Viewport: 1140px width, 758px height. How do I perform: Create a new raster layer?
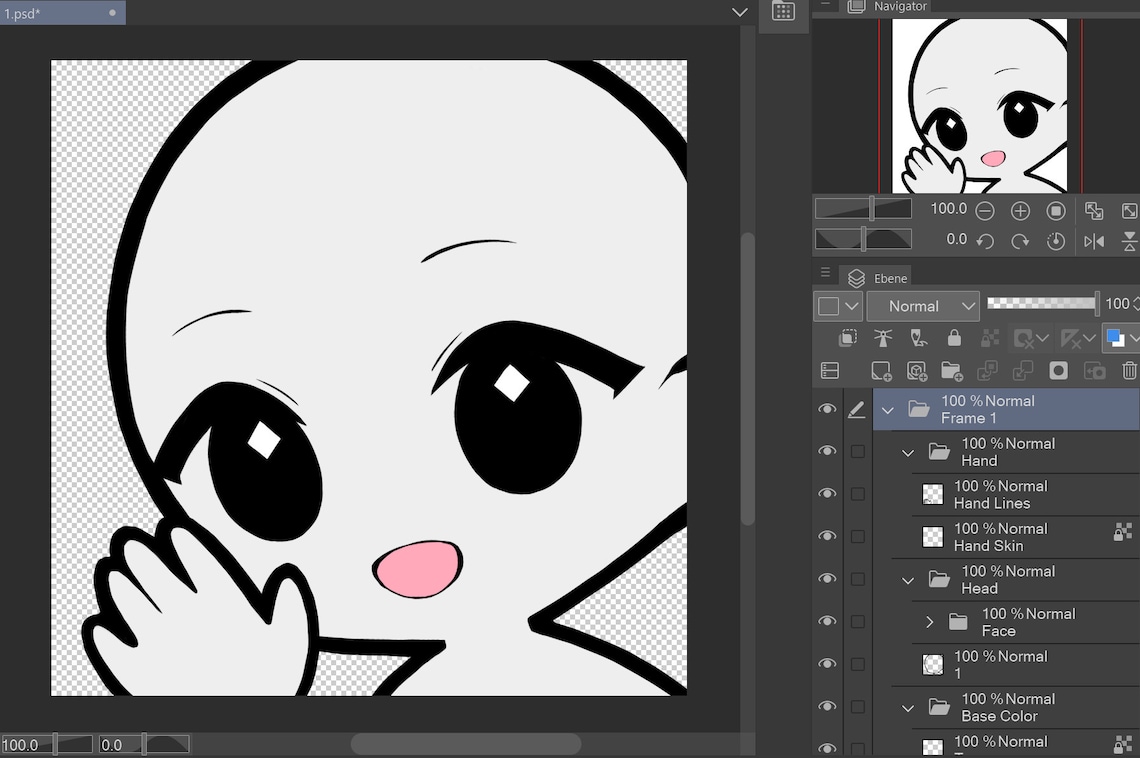(881, 371)
